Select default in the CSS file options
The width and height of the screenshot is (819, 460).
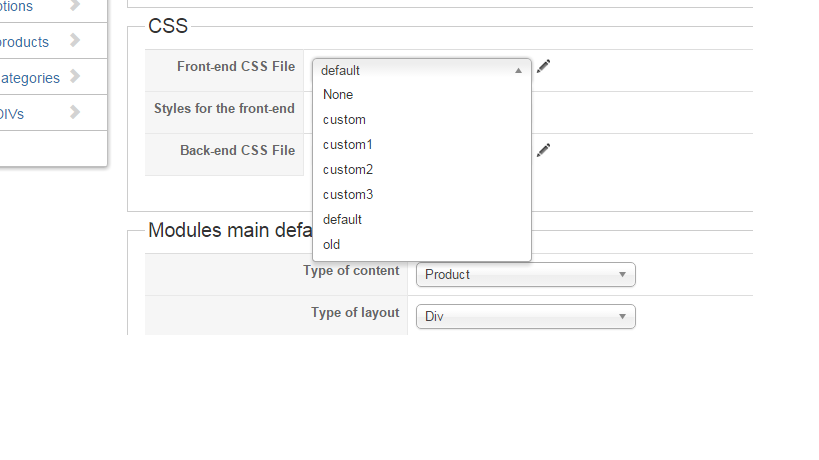(x=342, y=219)
